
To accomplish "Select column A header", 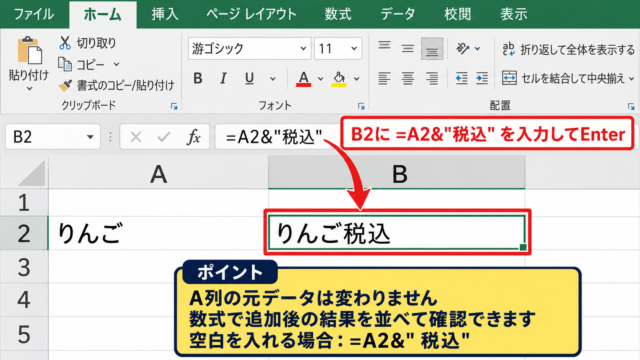I will pos(158,173).
